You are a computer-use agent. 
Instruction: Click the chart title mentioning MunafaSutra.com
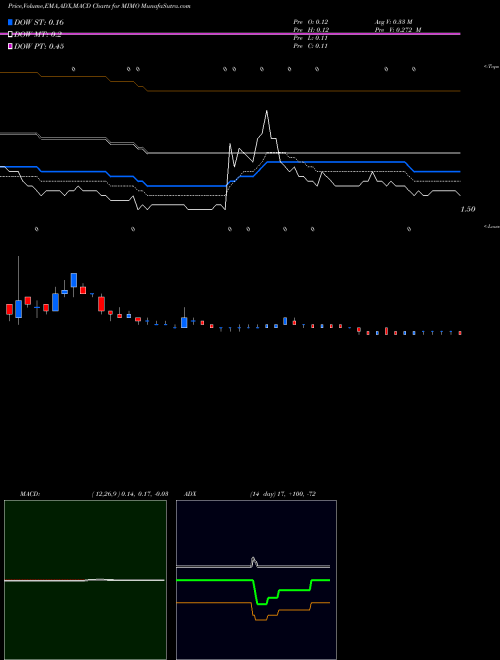click(99, 7)
